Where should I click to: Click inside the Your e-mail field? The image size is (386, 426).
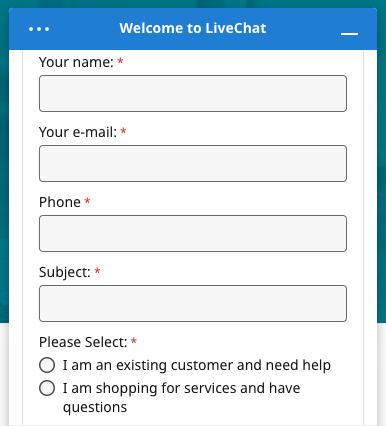coord(193,163)
